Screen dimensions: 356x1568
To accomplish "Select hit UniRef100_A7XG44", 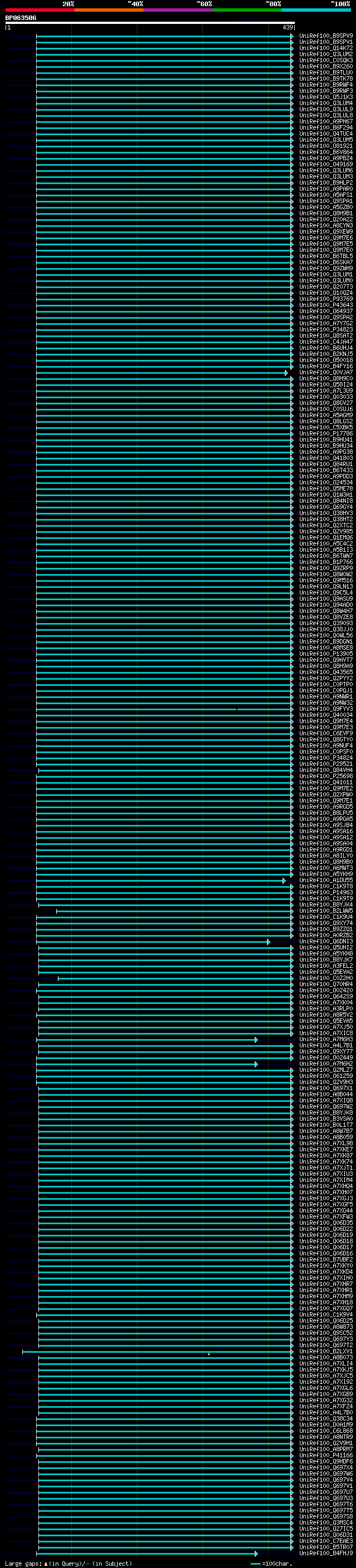I will pos(326,1211).
